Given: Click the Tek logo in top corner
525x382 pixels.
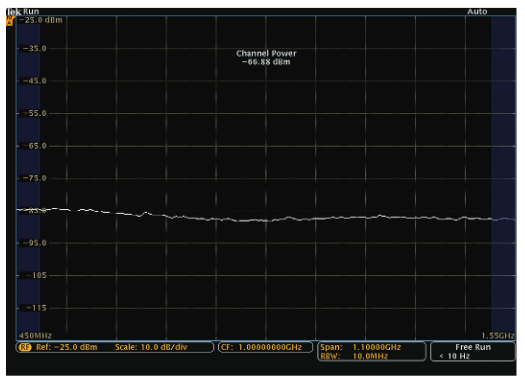Looking at the screenshot, I should 13,12.
